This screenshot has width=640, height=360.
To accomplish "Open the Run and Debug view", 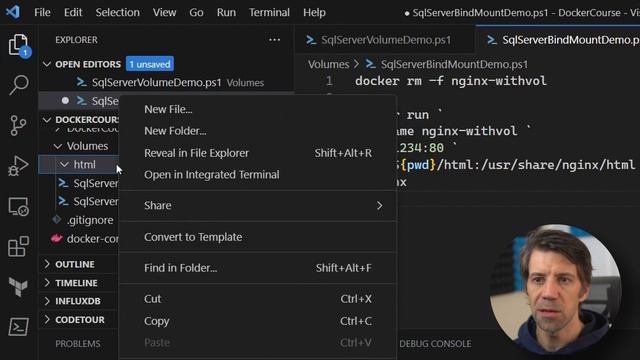I will point(18,166).
